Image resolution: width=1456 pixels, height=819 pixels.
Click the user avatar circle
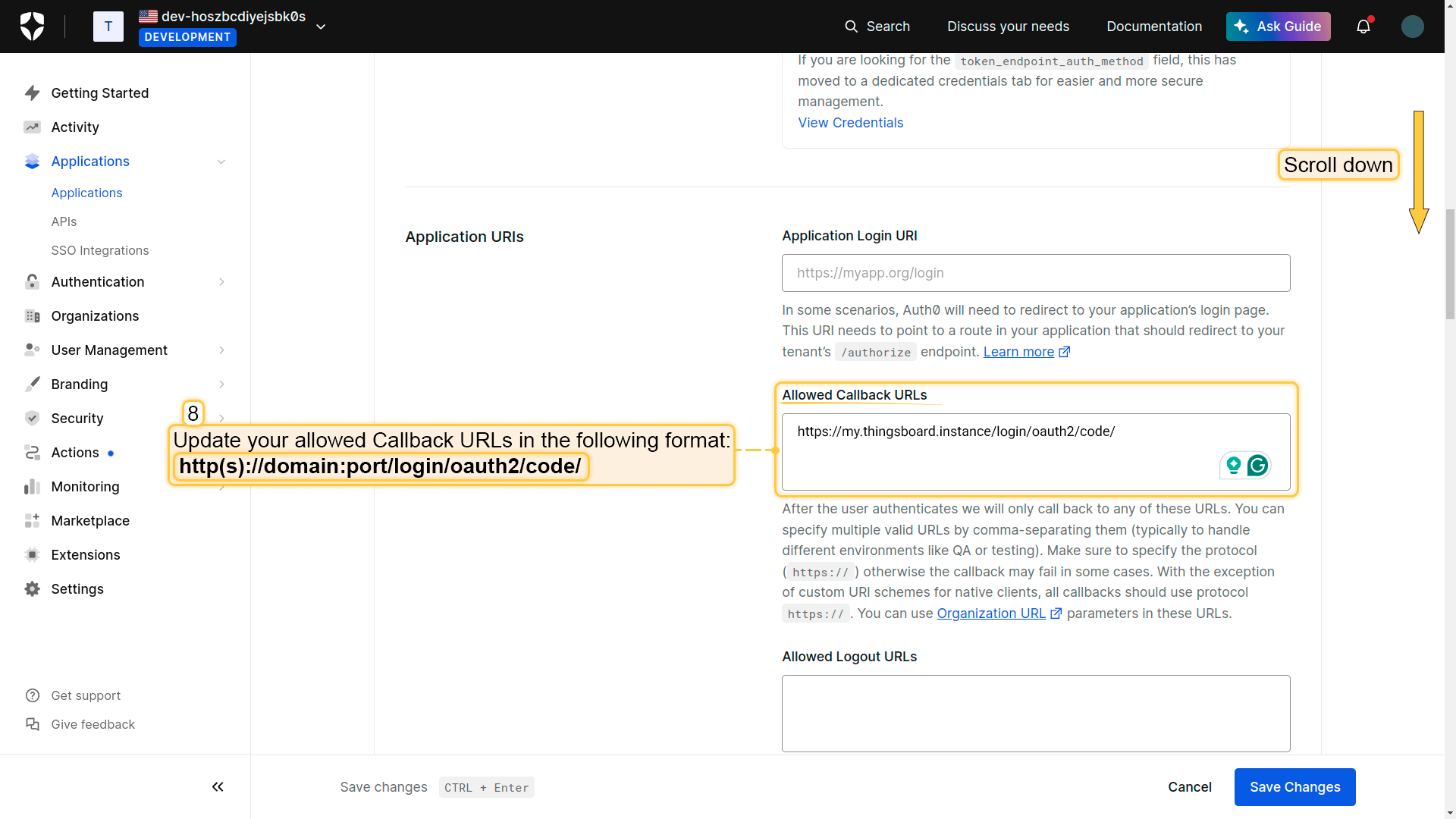click(x=1412, y=27)
